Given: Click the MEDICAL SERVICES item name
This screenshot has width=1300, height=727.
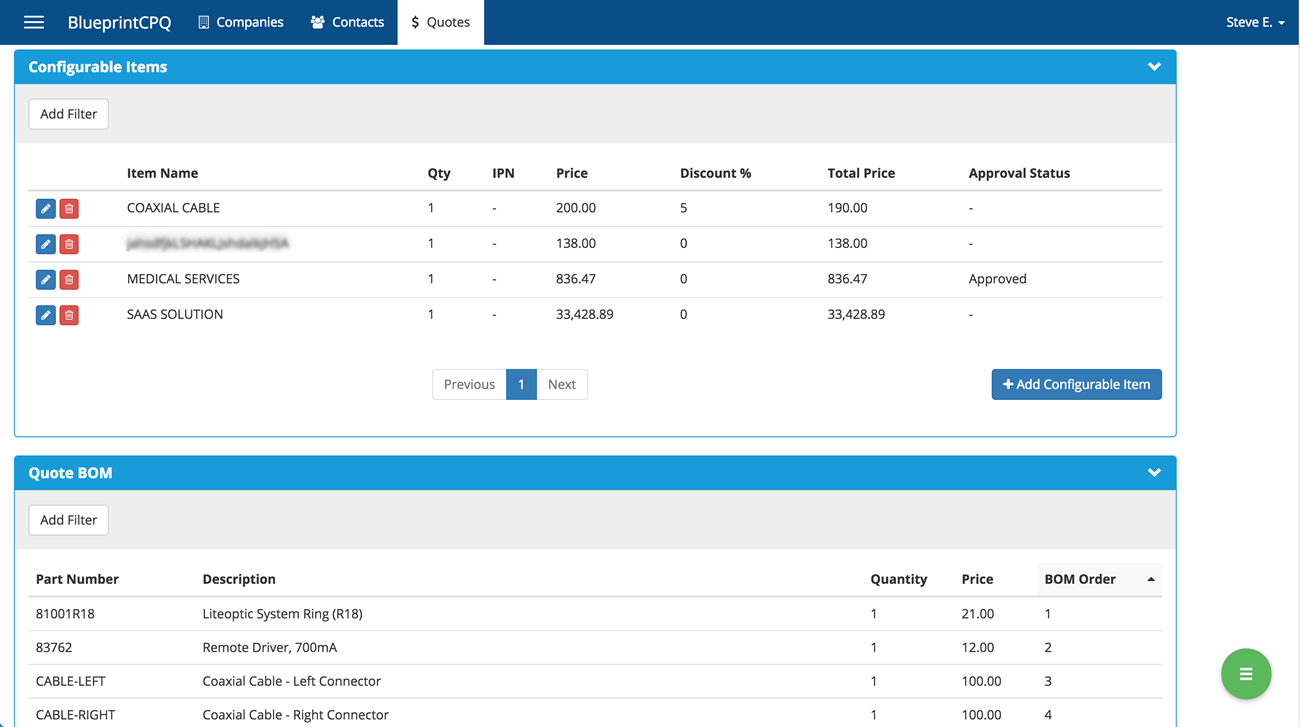Looking at the screenshot, I should tap(183, 279).
